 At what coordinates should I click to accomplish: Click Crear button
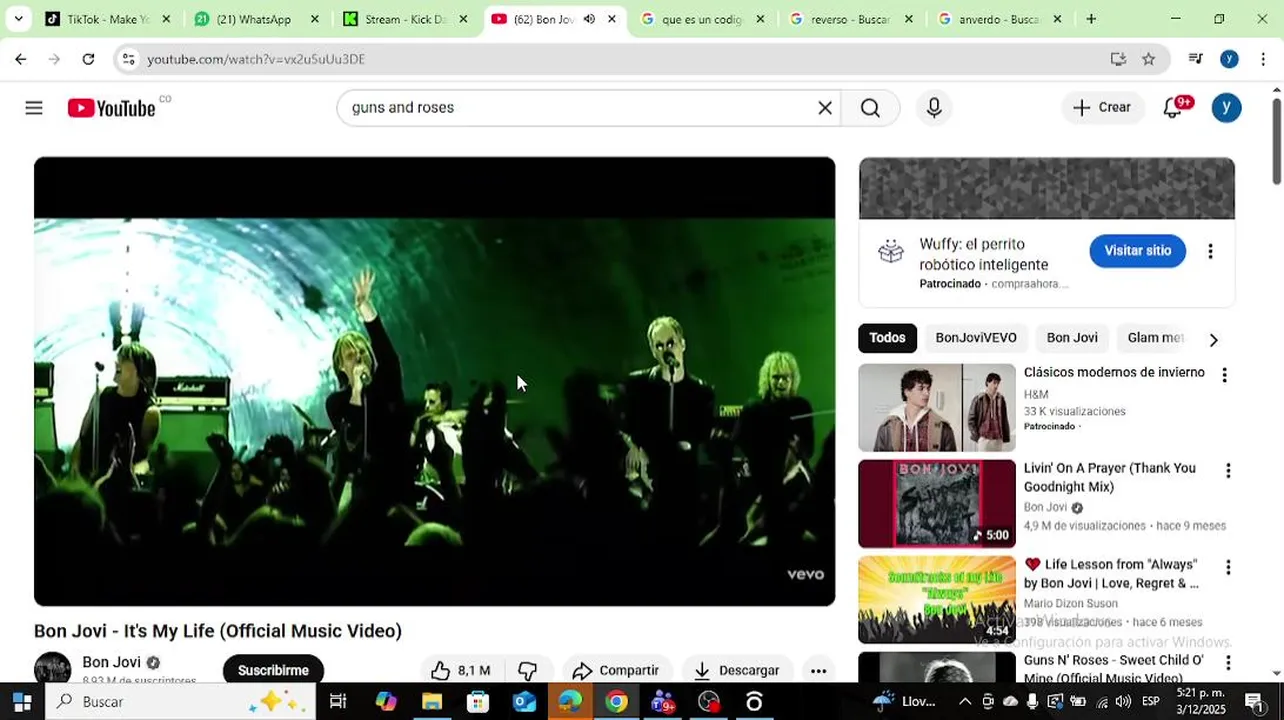pyautogui.click(x=1102, y=108)
